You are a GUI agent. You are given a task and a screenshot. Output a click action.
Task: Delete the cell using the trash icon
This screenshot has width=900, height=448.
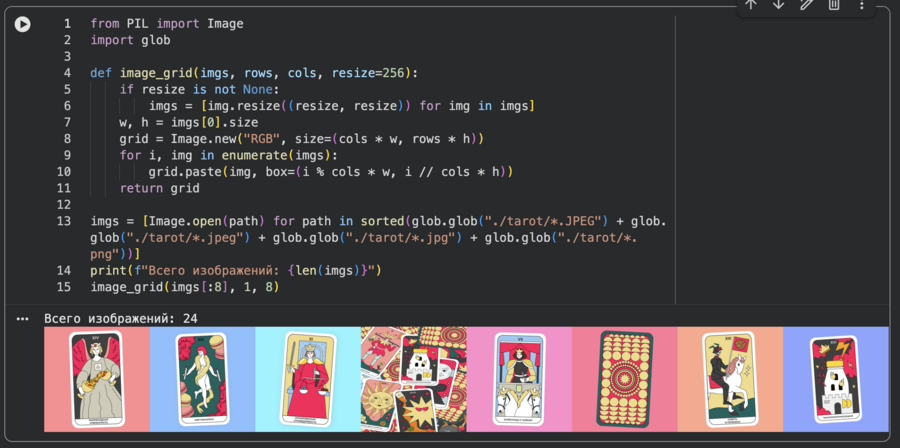[x=834, y=4]
